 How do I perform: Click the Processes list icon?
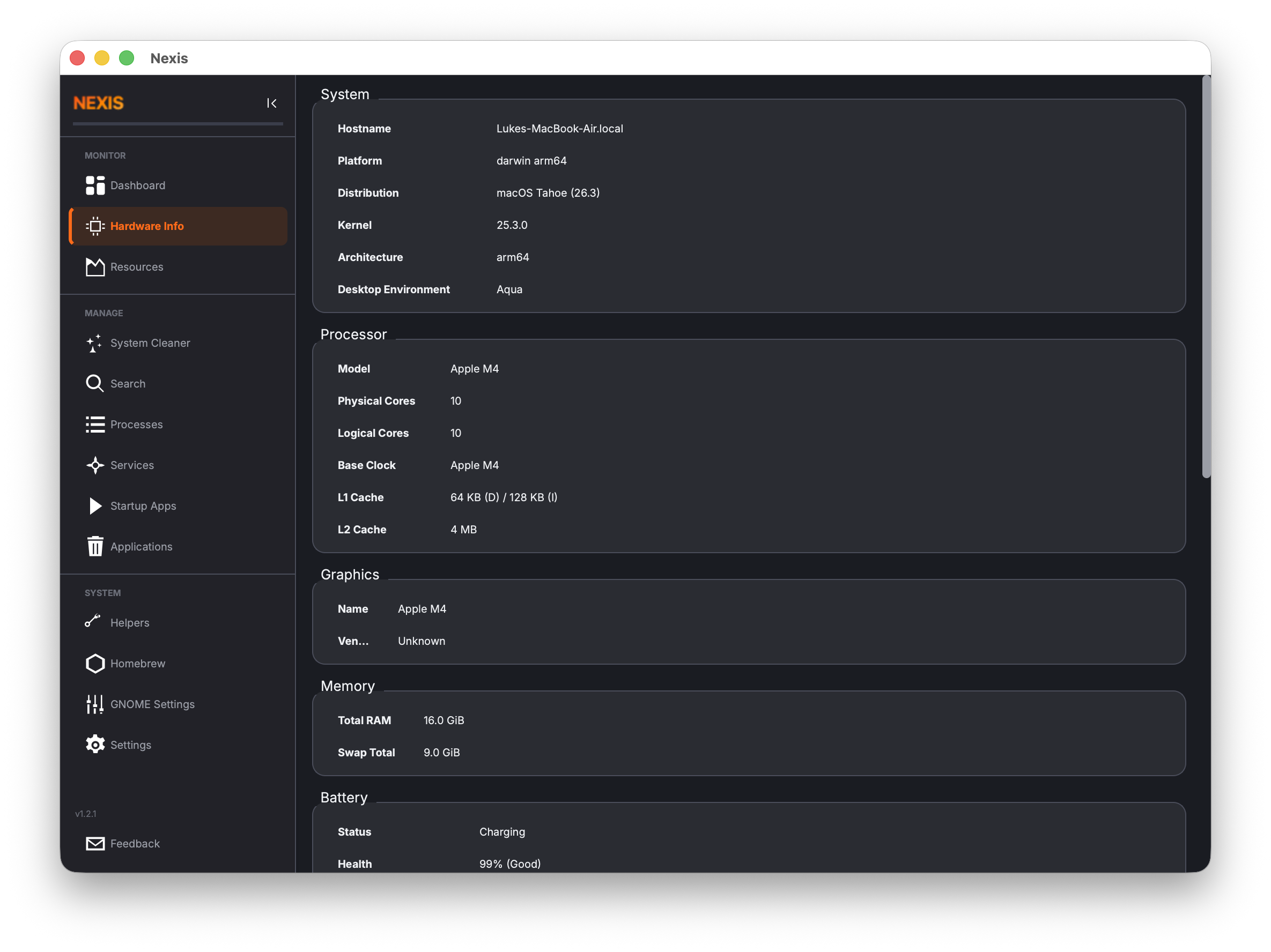point(95,425)
